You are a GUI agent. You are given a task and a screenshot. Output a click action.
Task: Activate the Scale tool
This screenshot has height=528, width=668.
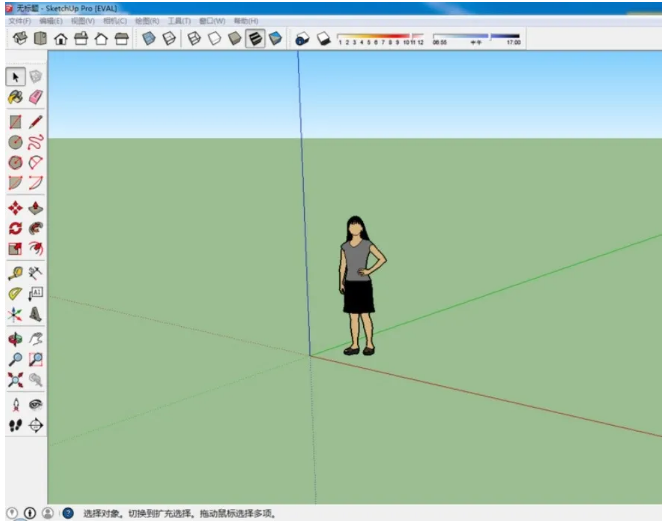point(15,248)
